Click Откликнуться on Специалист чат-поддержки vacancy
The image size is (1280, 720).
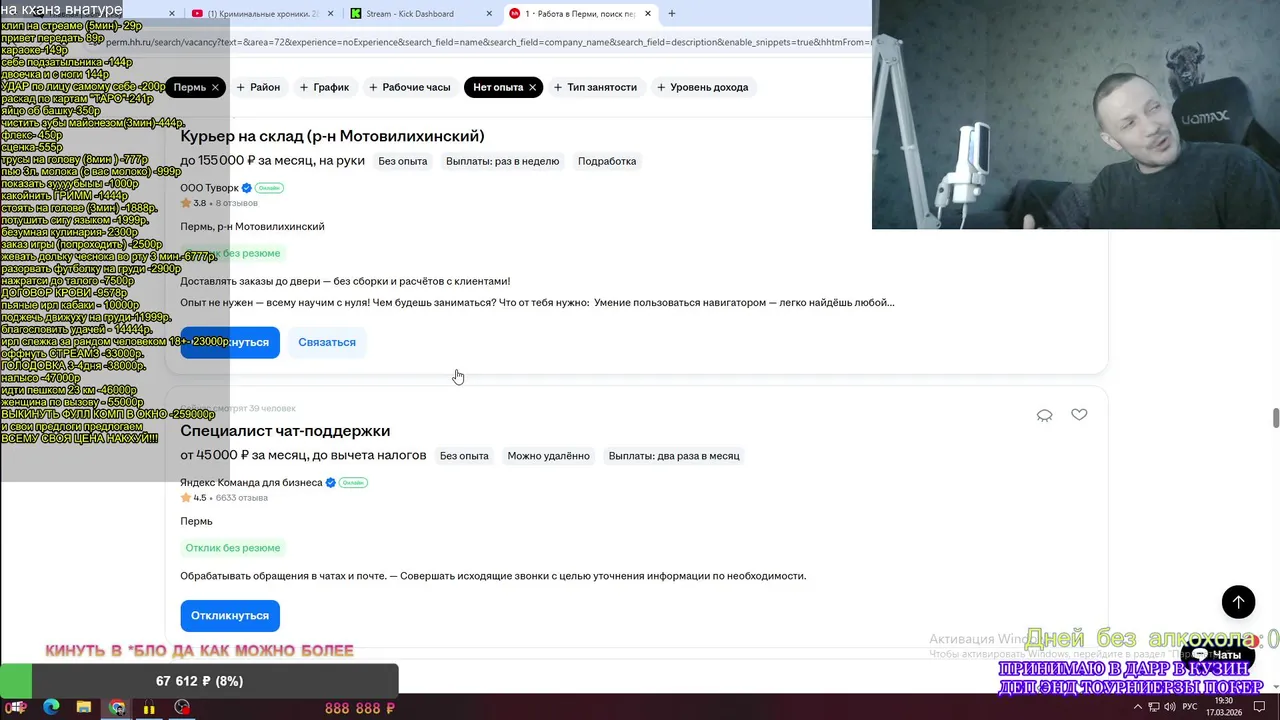pos(230,616)
